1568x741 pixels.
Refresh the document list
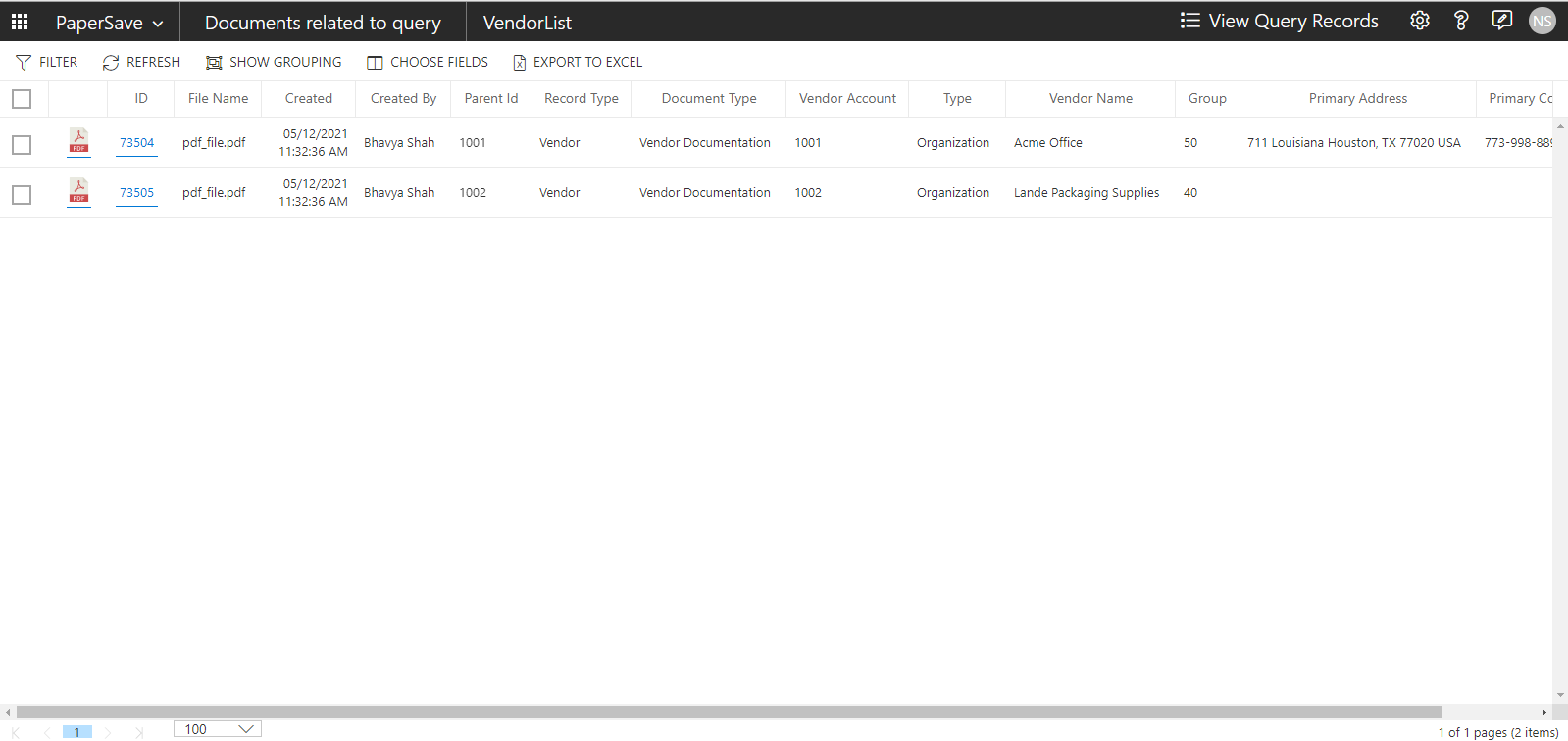tap(141, 62)
